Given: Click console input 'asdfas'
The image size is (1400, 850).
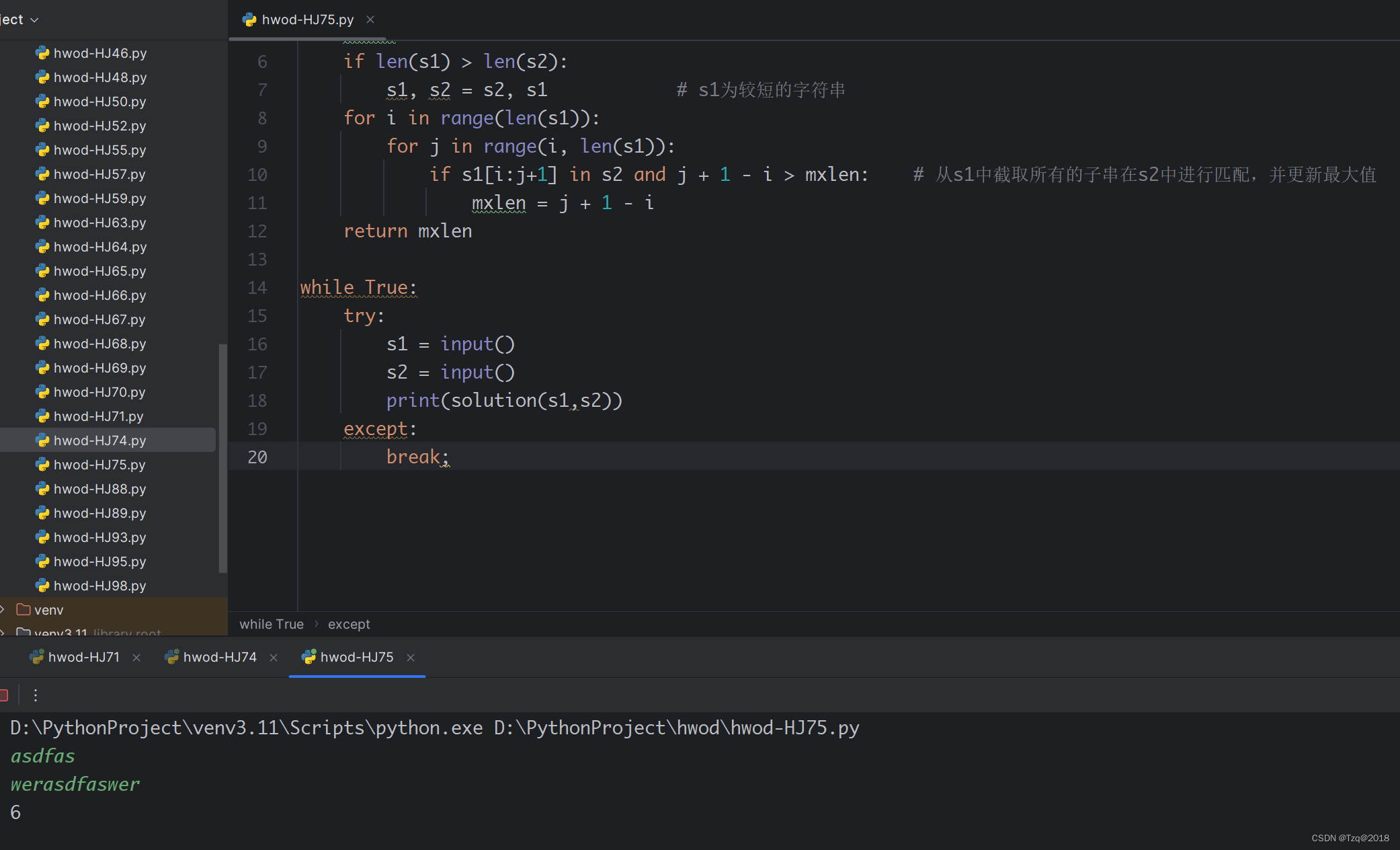Looking at the screenshot, I should pyautogui.click(x=43, y=756).
